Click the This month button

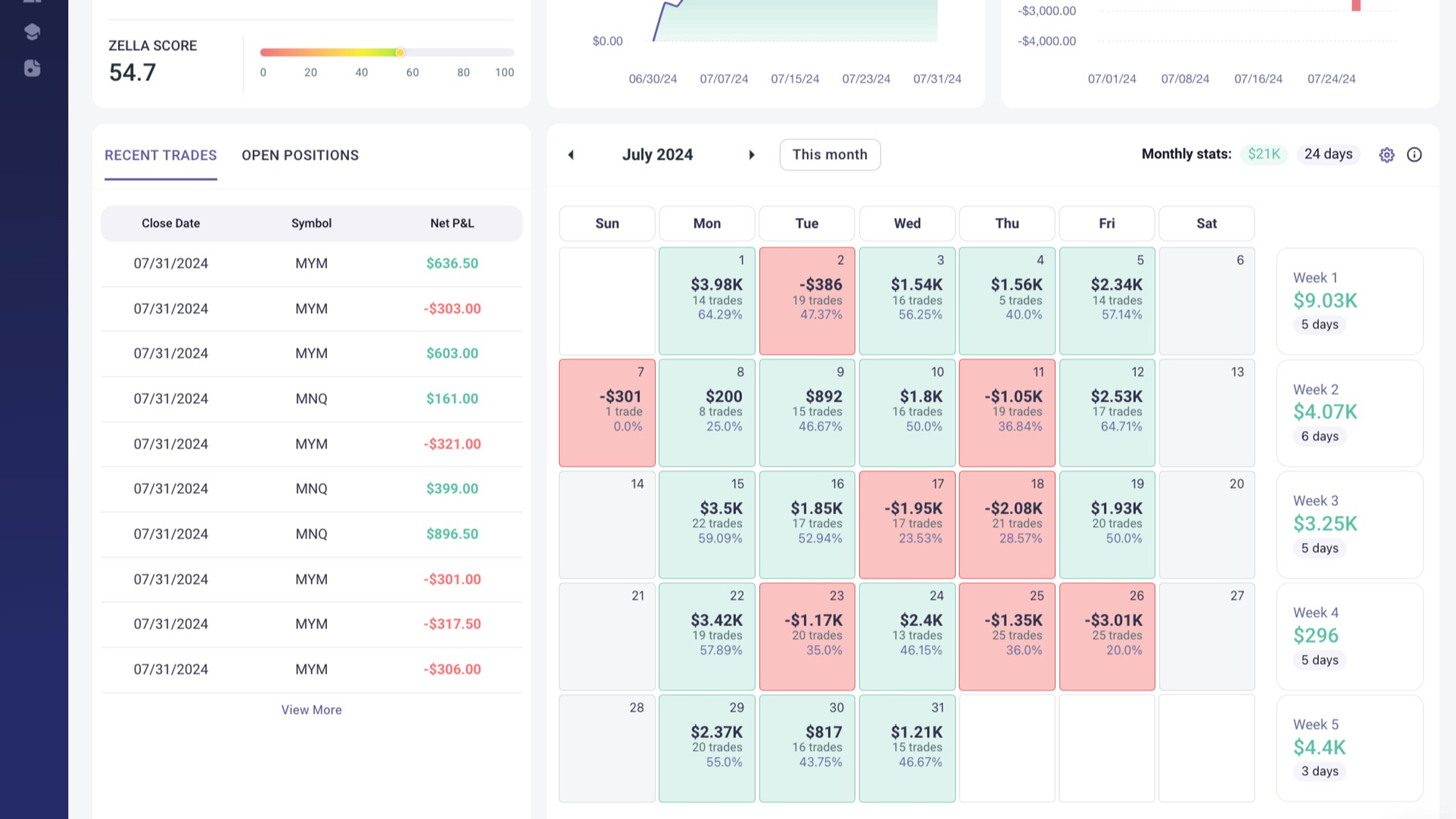pyautogui.click(x=830, y=155)
